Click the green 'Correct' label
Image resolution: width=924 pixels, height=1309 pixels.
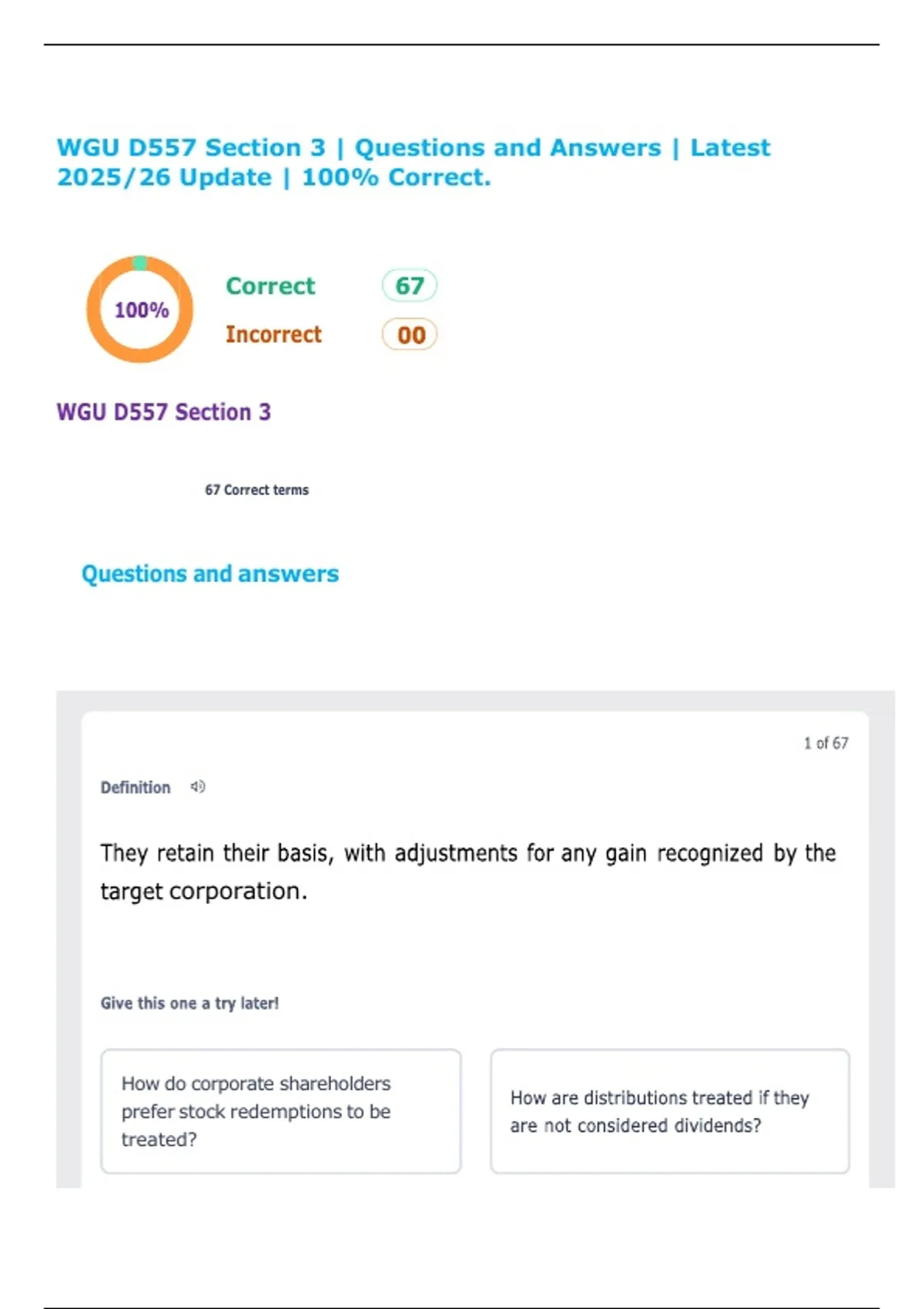tap(270, 286)
